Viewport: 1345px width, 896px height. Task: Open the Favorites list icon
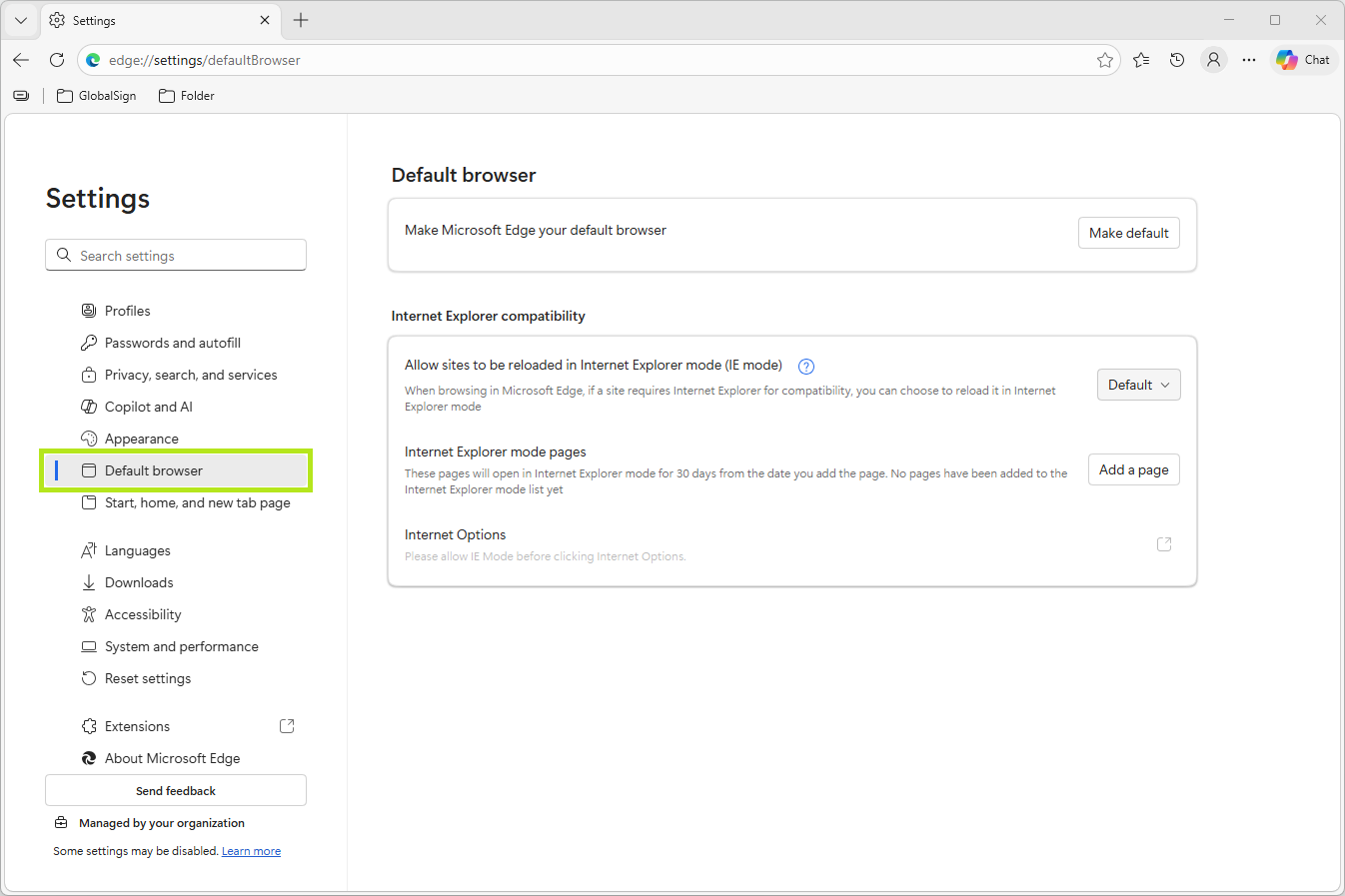[1141, 60]
